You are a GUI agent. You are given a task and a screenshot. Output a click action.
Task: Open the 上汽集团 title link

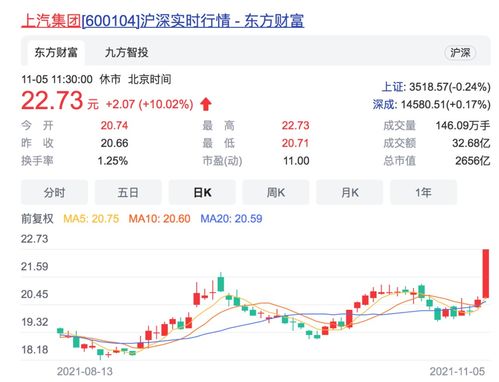coord(162,21)
